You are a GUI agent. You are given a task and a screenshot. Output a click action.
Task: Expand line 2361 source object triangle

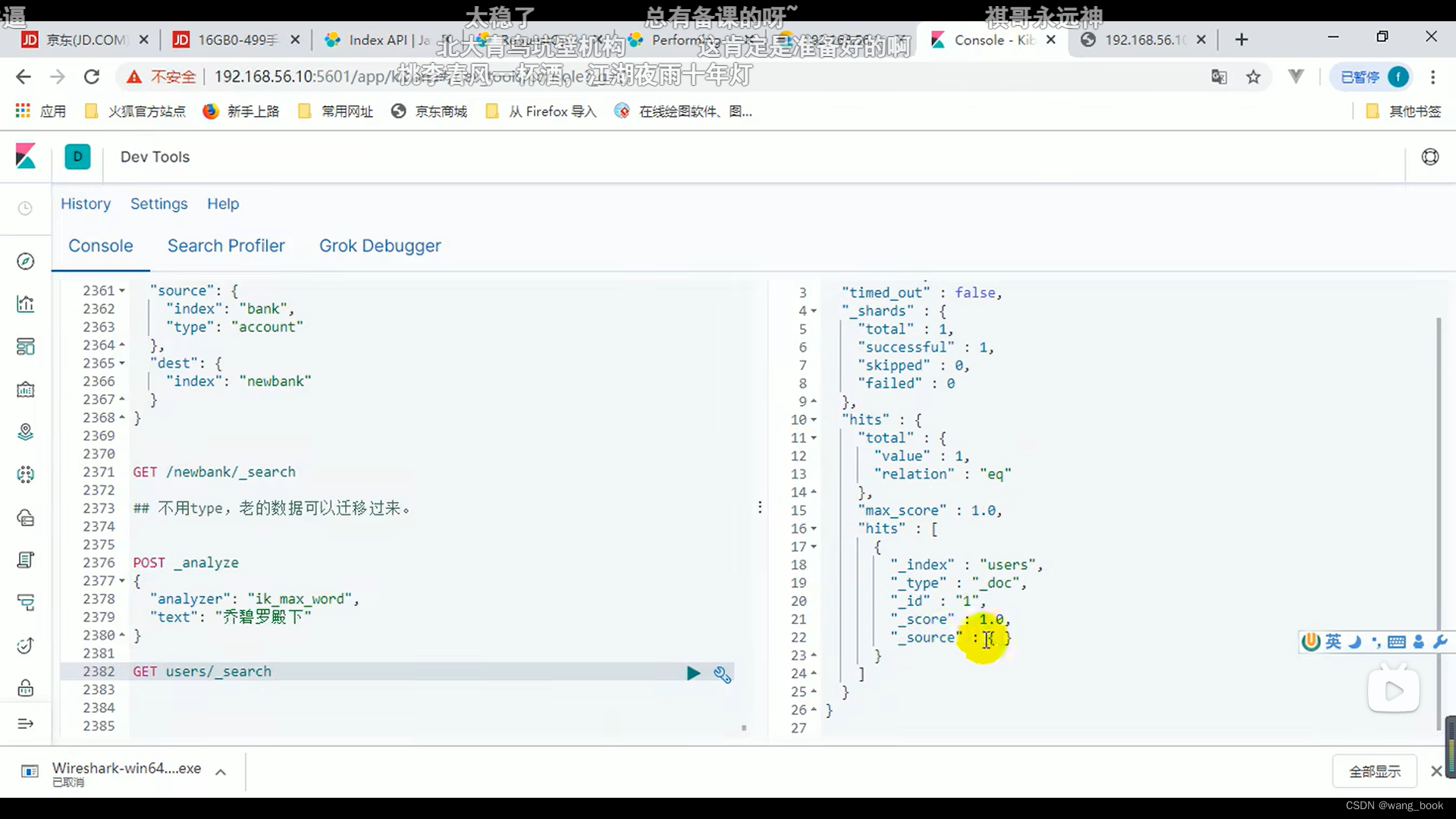point(121,290)
